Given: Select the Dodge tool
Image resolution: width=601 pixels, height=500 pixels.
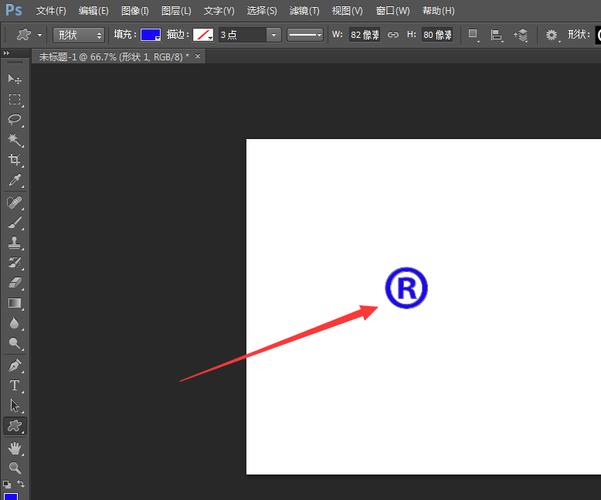Looking at the screenshot, I should pyautogui.click(x=15, y=343).
